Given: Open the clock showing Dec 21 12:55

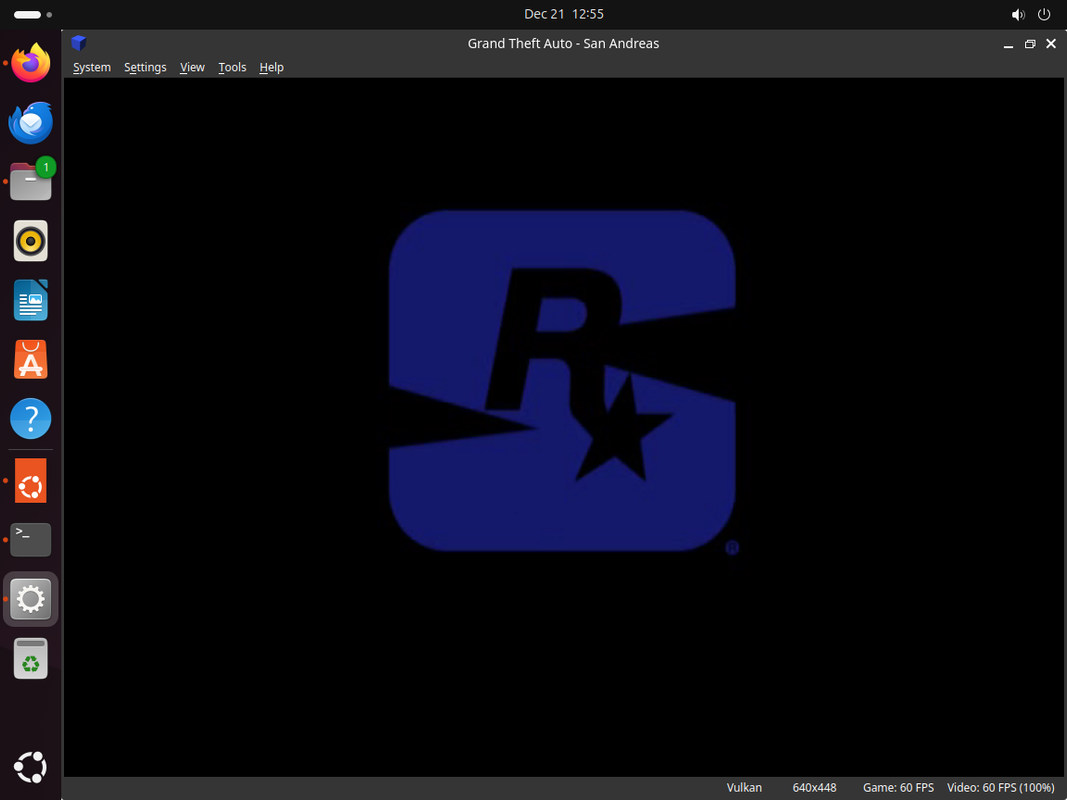Looking at the screenshot, I should [x=563, y=14].
